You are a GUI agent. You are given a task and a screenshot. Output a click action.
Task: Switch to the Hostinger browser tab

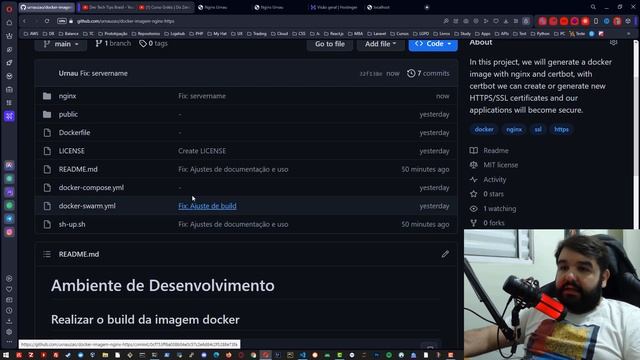pyautogui.click(x=334, y=7)
